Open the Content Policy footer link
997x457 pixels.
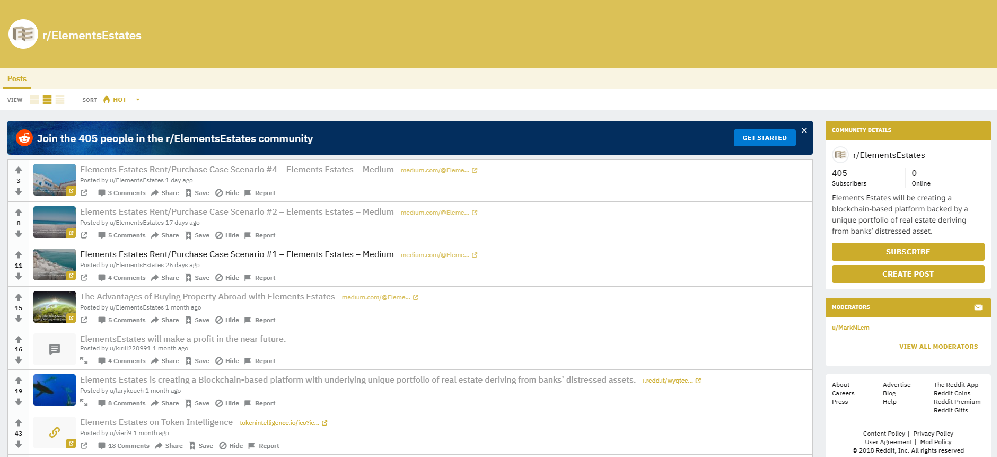pyautogui.click(x=884, y=433)
